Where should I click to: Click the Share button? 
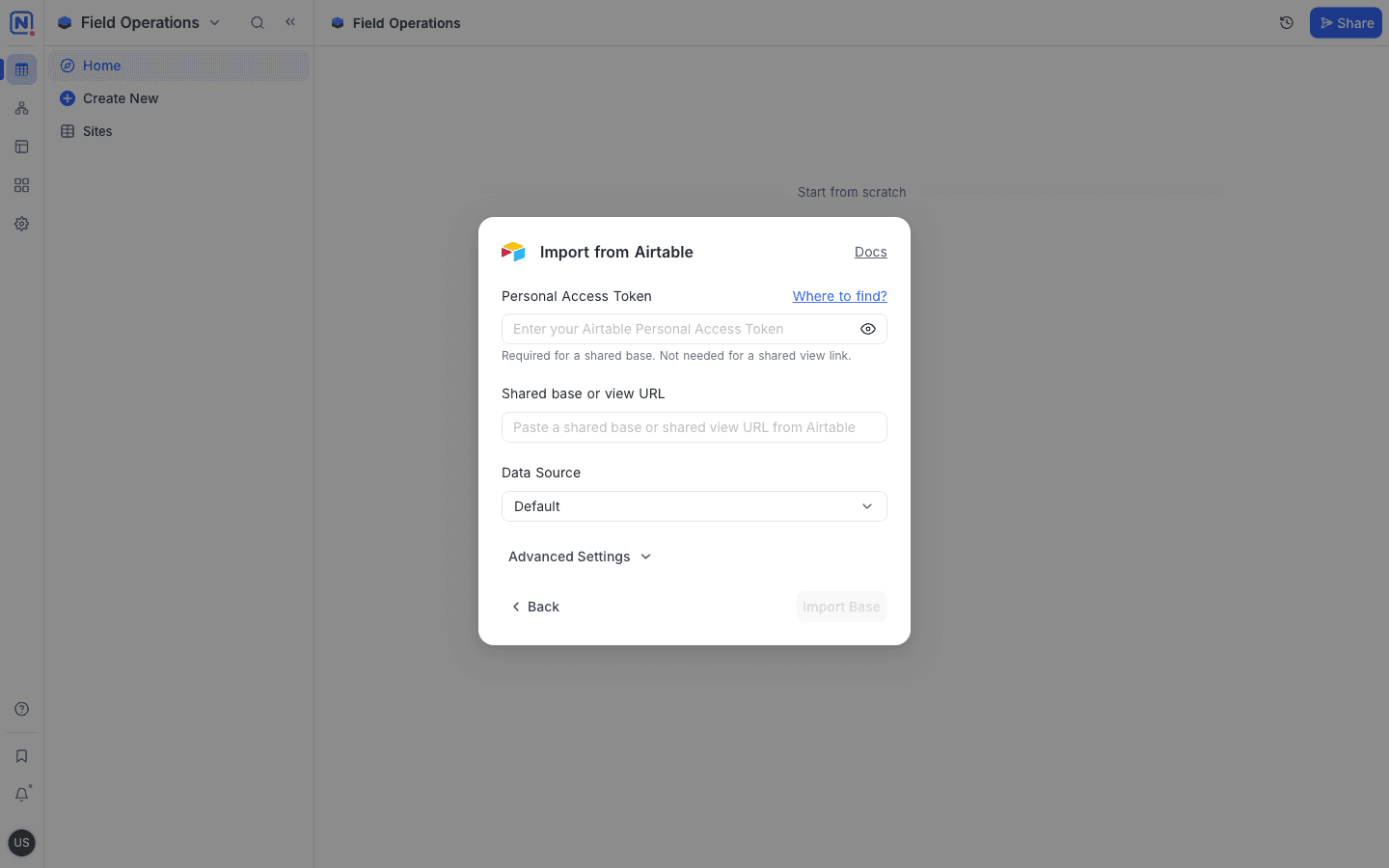click(x=1346, y=23)
